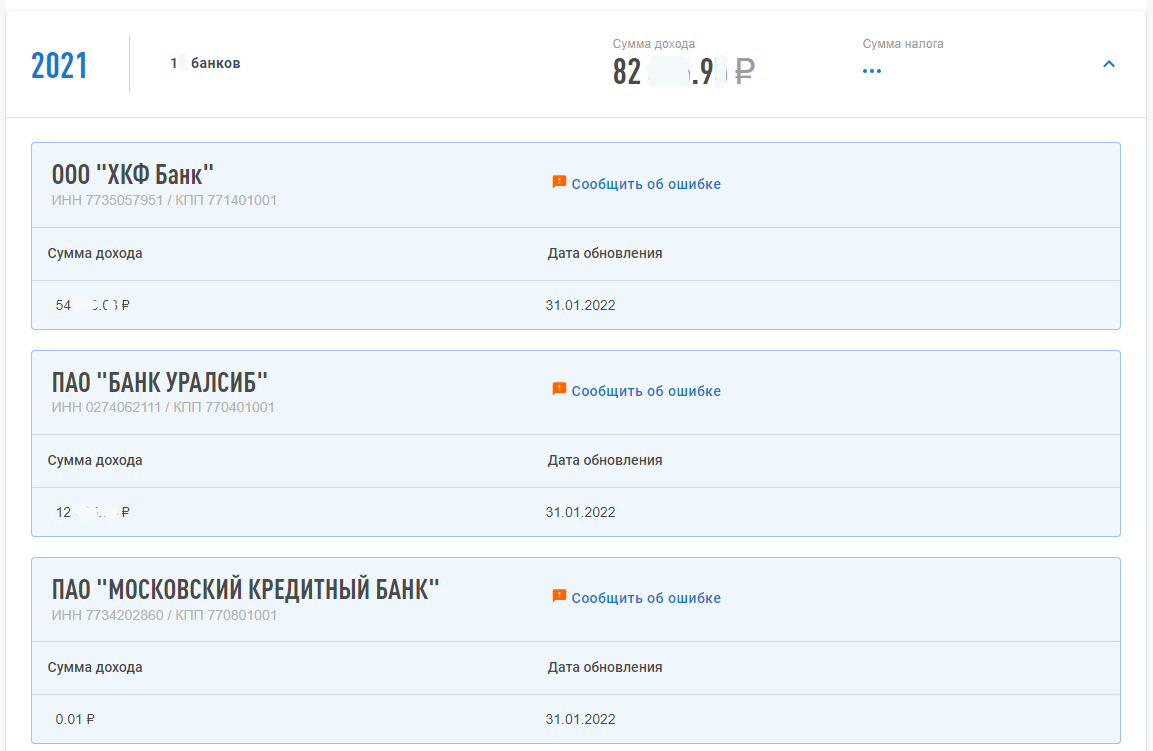Click the orange warning icon for МОСКОВСКИЙ КРЕДИТНЫЙ БАНК
This screenshot has width=1153, height=751.
pyautogui.click(x=559, y=596)
